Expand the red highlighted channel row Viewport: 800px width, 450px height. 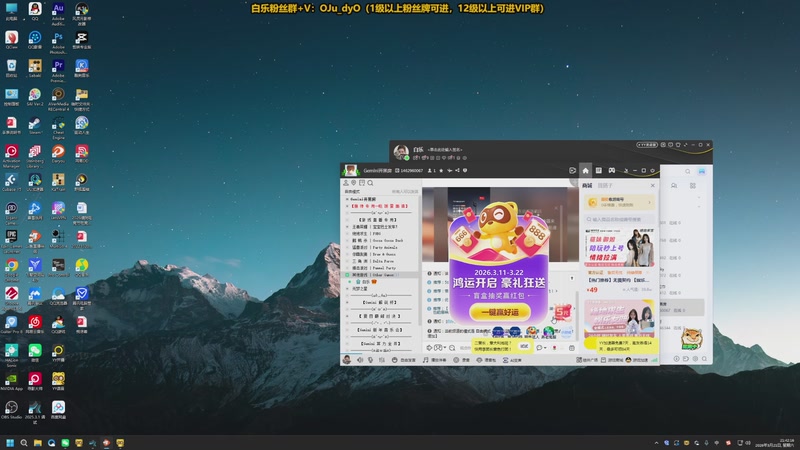pyautogui.click(x=347, y=206)
